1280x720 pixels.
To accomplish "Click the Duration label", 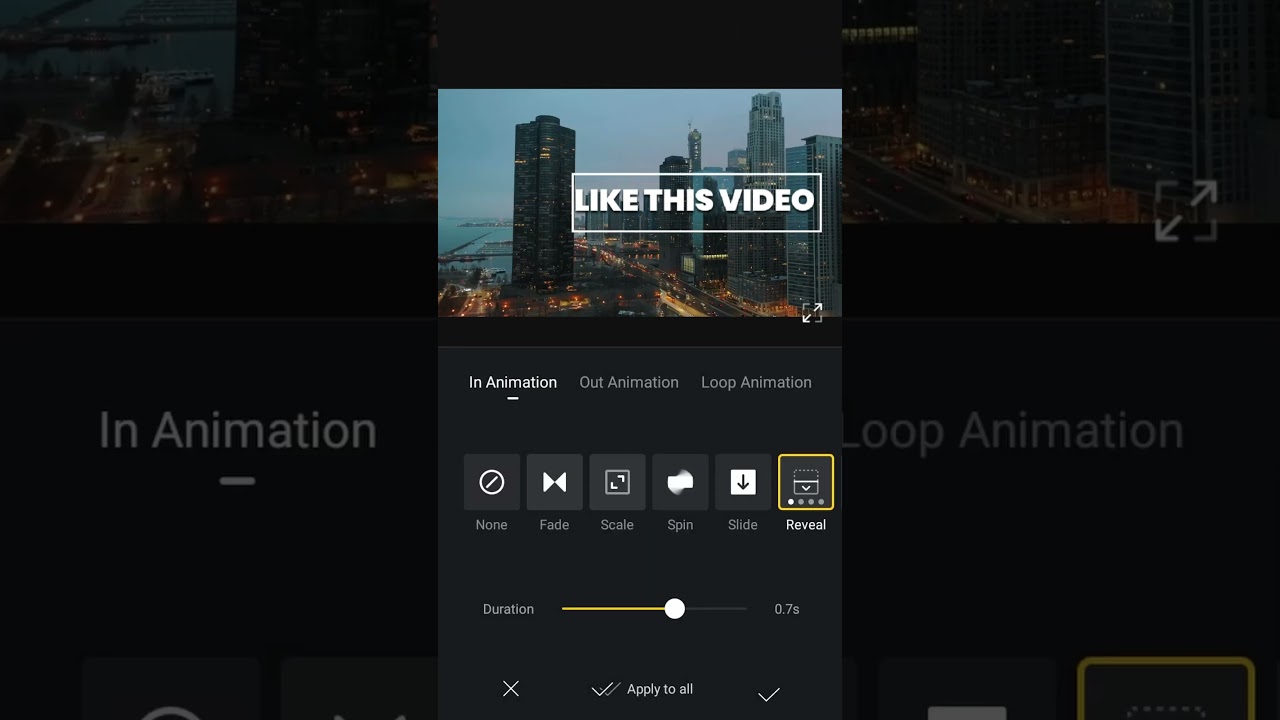I will (508, 609).
